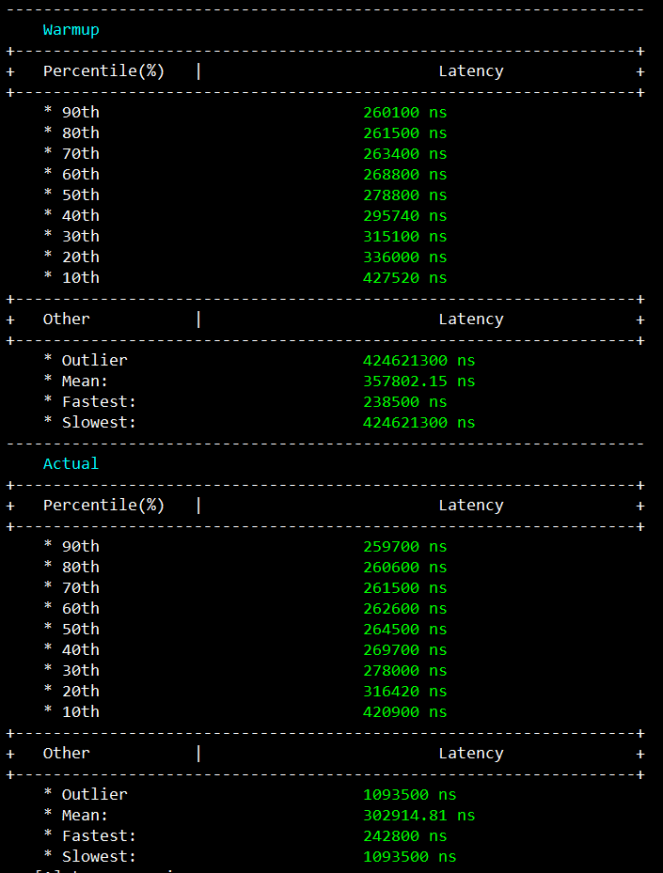Select Actual Slowest value "1093500 ns"
This screenshot has width=663, height=873.
(x=410, y=856)
